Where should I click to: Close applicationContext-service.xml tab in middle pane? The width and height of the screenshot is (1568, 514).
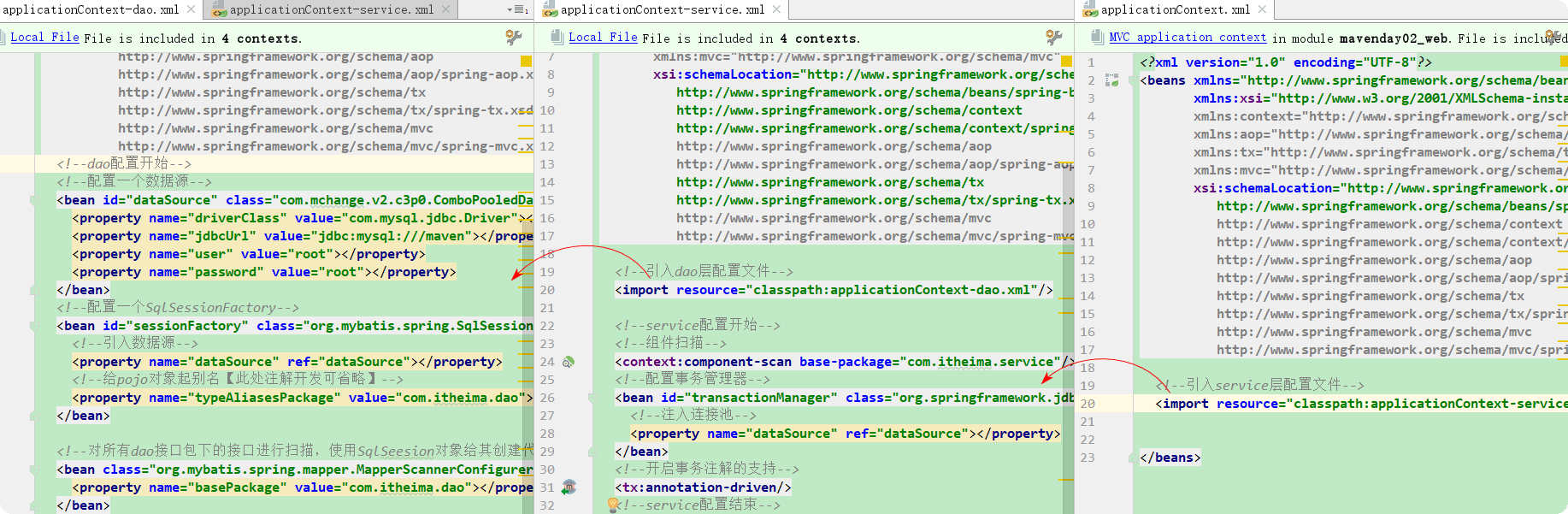coord(776,9)
